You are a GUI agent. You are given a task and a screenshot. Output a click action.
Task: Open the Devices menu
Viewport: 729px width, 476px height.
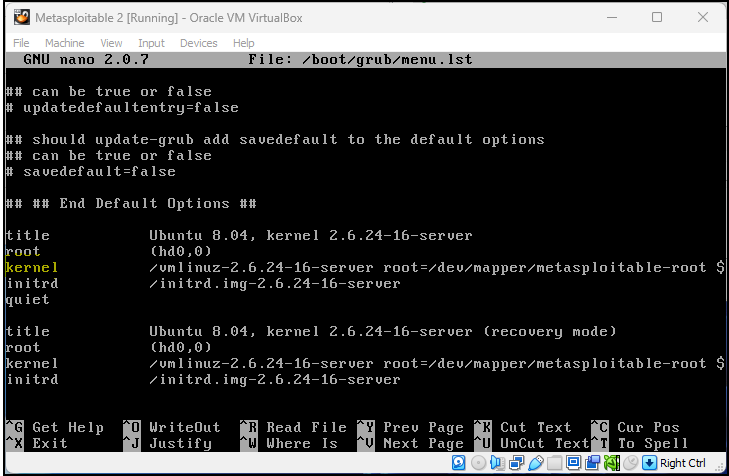tap(199, 43)
